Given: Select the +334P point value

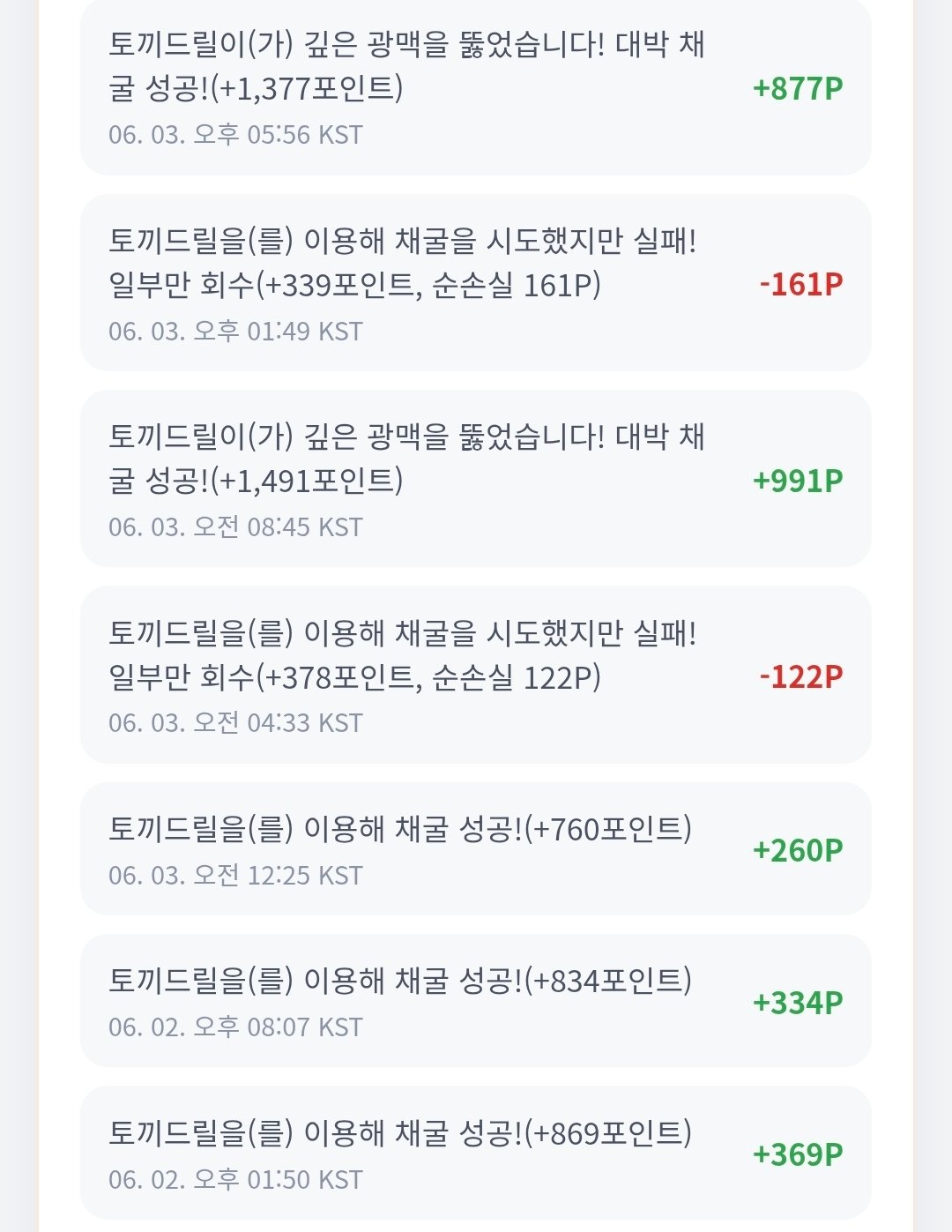Looking at the screenshot, I should point(798,1003).
